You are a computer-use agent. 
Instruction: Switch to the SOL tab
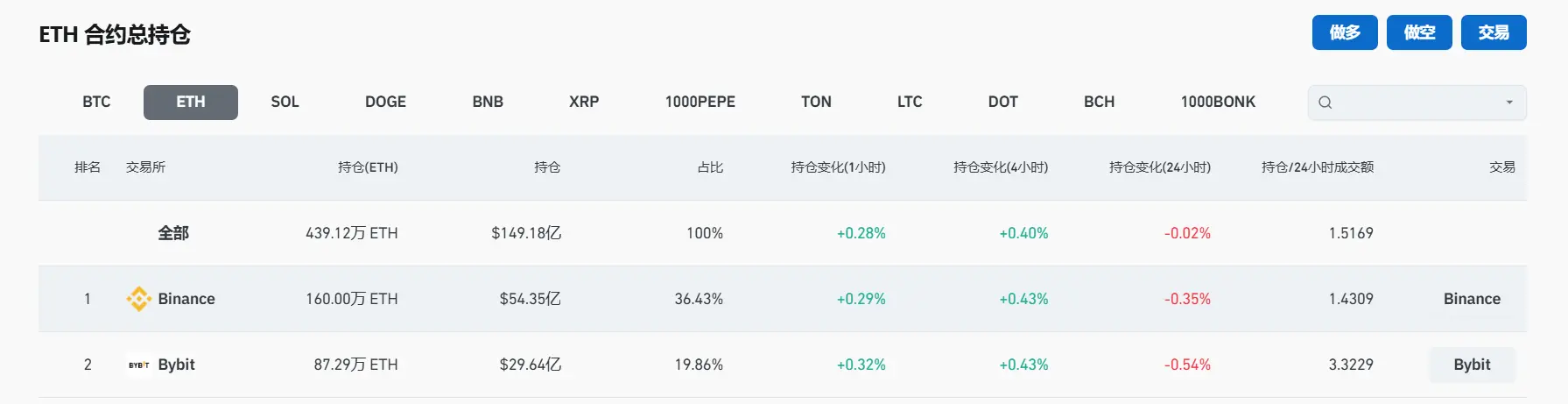pos(285,102)
